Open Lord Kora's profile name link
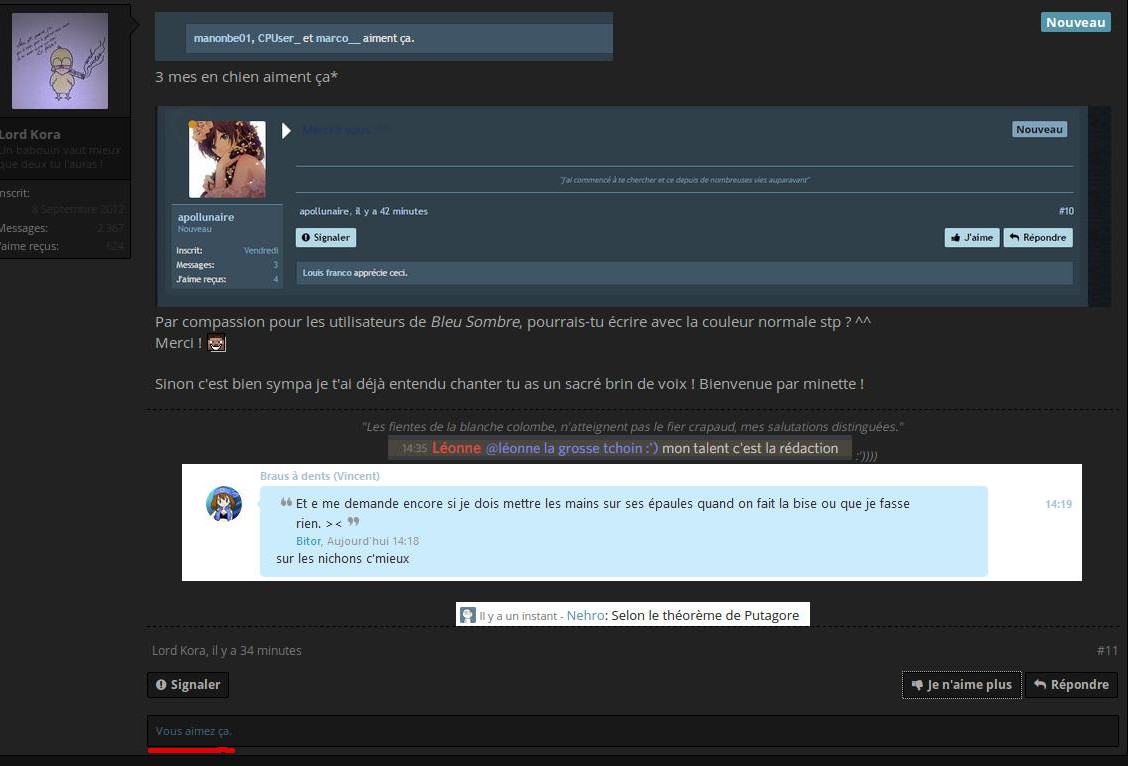The image size is (1128, 766). [30, 134]
